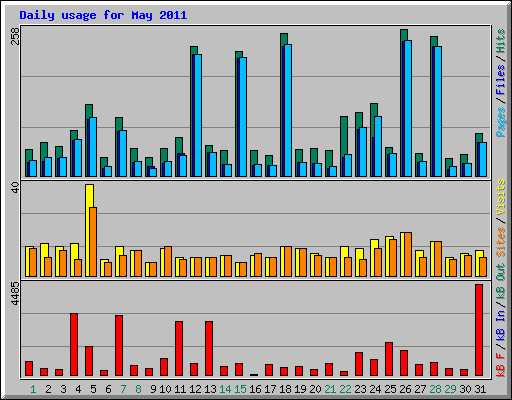The height and width of the screenshot is (400, 512).
Task: Click the red KB bar for day 4
Action: [x=74, y=345]
